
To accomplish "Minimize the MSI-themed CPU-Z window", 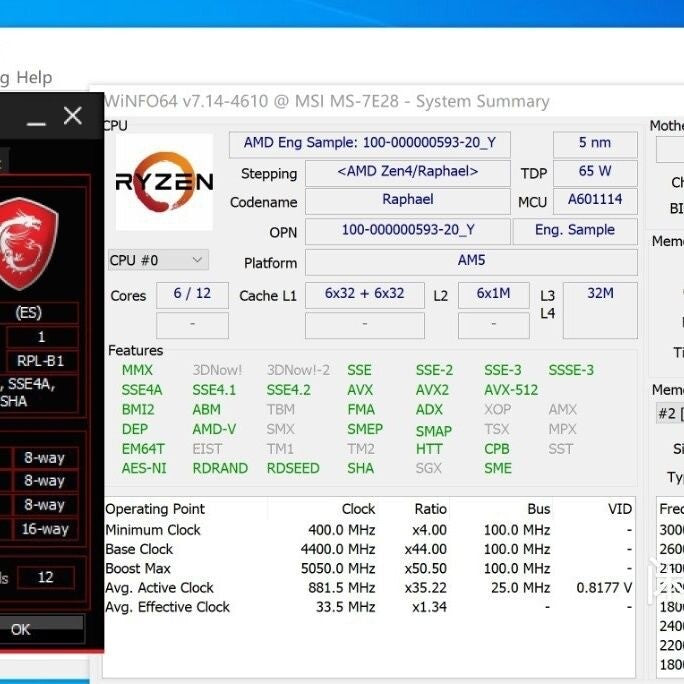I will click(36, 118).
